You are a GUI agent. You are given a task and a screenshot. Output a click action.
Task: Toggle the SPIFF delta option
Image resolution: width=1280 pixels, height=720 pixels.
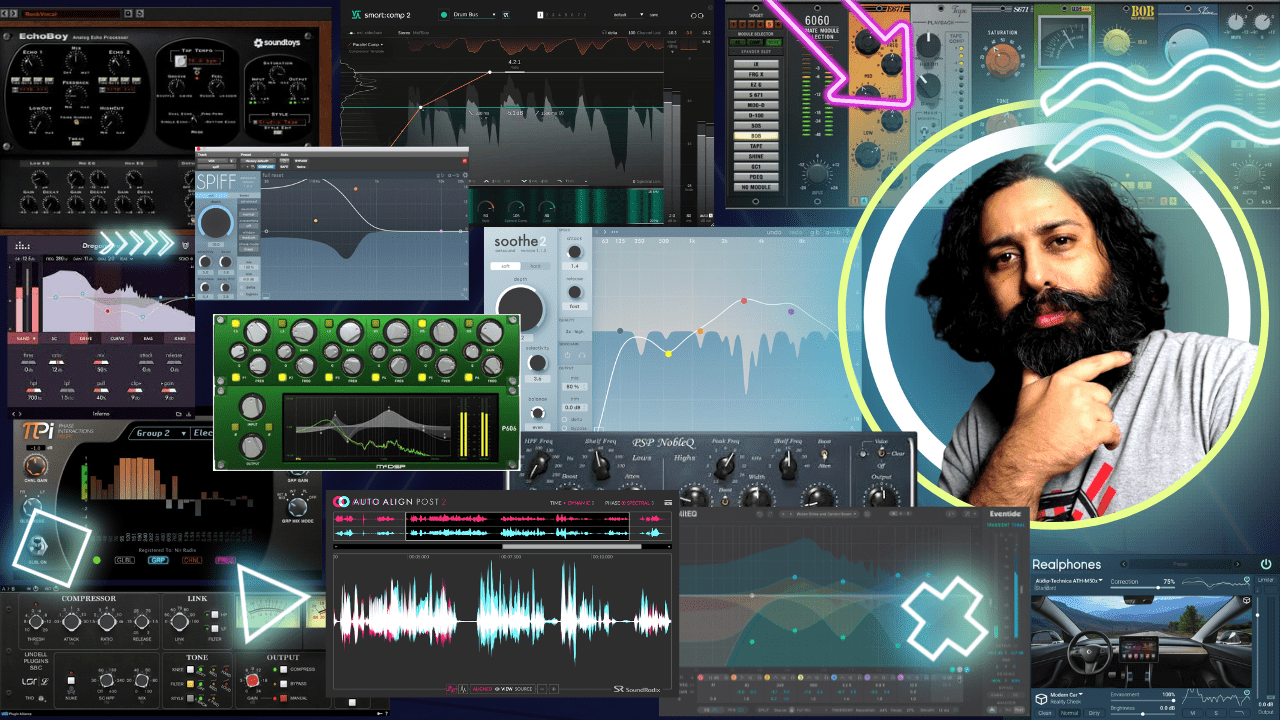point(247,287)
